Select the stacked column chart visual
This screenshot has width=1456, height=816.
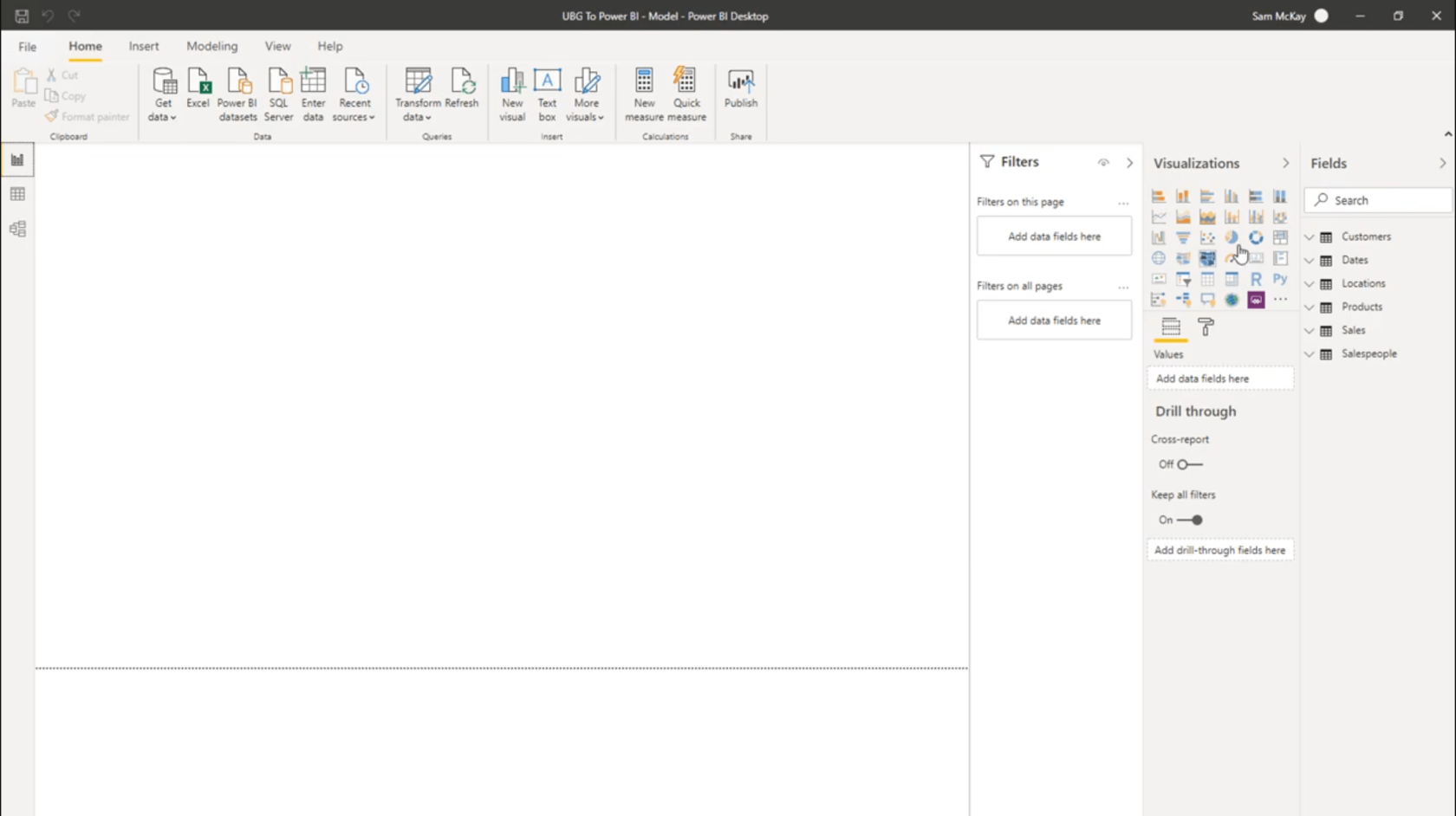pyautogui.click(x=1183, y=197)
